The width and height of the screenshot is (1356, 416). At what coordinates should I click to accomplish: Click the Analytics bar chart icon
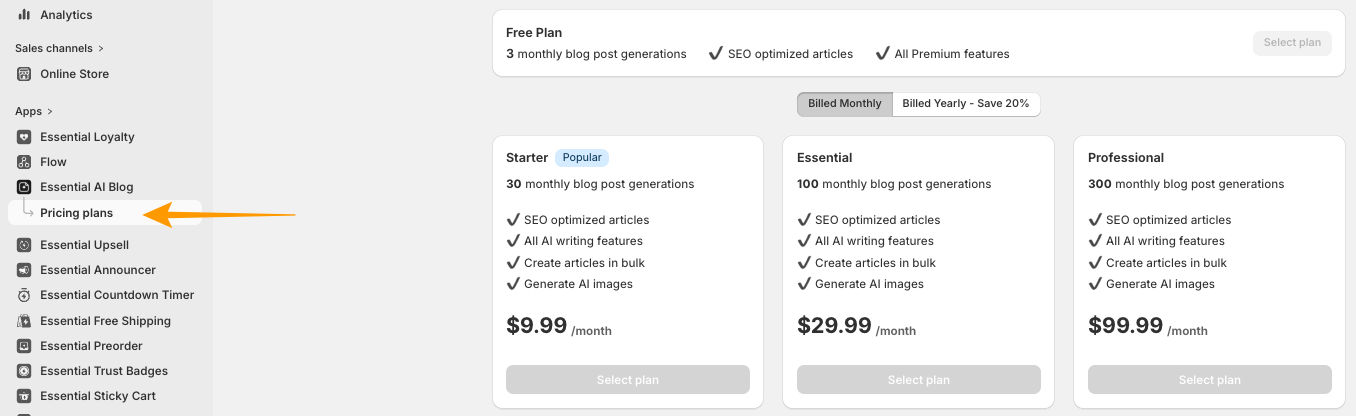coord(24,15)
